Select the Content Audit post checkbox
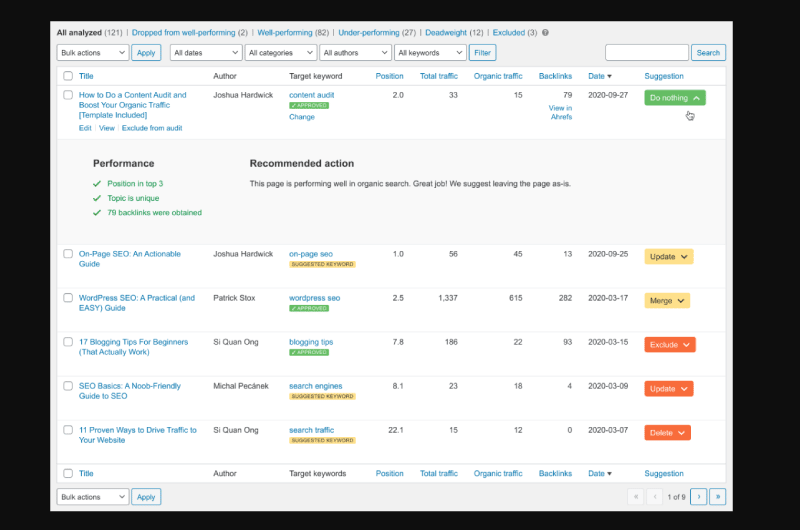 click(x=68, y=95)
